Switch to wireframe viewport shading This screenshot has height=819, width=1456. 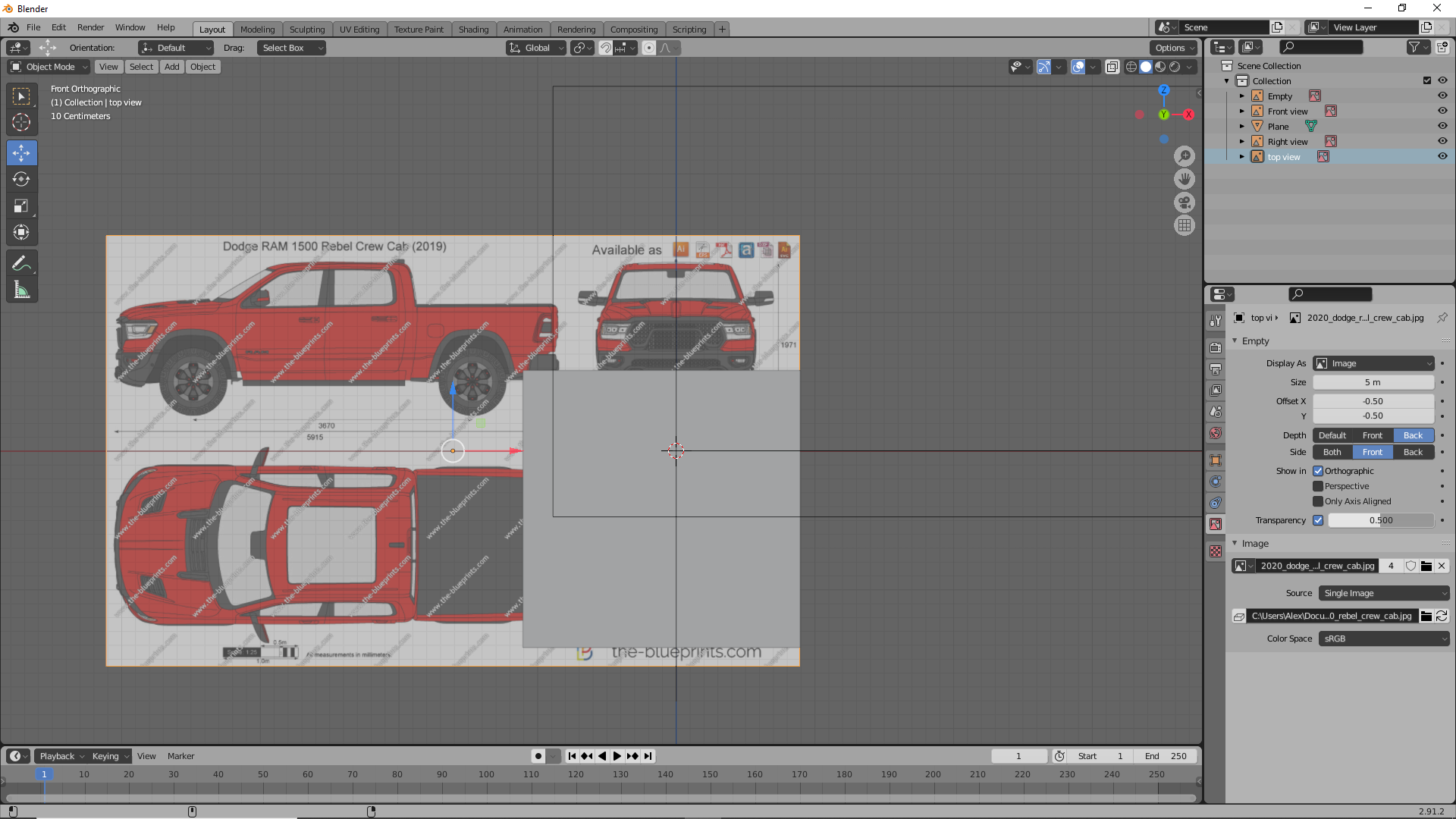(x=1131, y=67)
